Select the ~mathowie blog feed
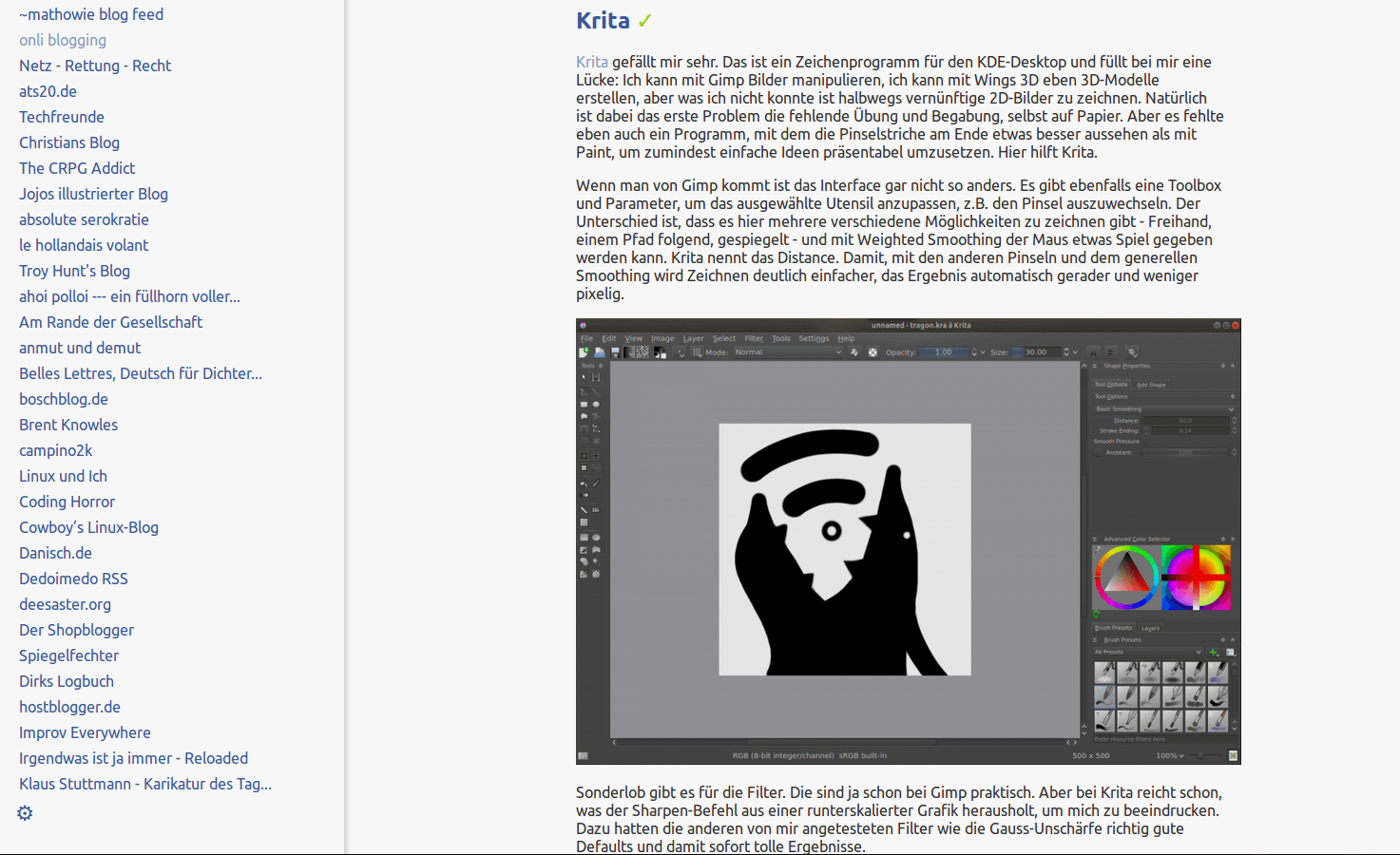Image resolution: width=1400 pixels, height=855 pixels. (x=91, y=14)
